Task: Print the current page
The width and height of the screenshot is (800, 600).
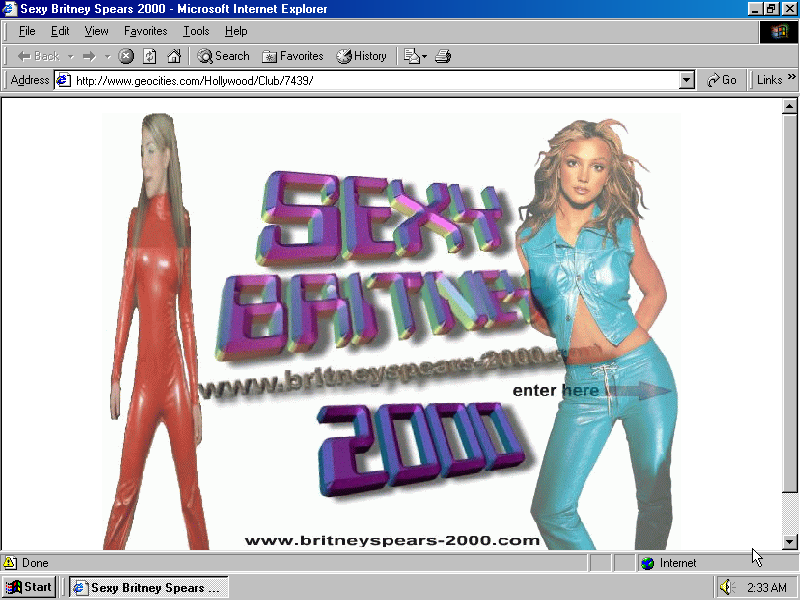Action: click(x=443, y=56)
